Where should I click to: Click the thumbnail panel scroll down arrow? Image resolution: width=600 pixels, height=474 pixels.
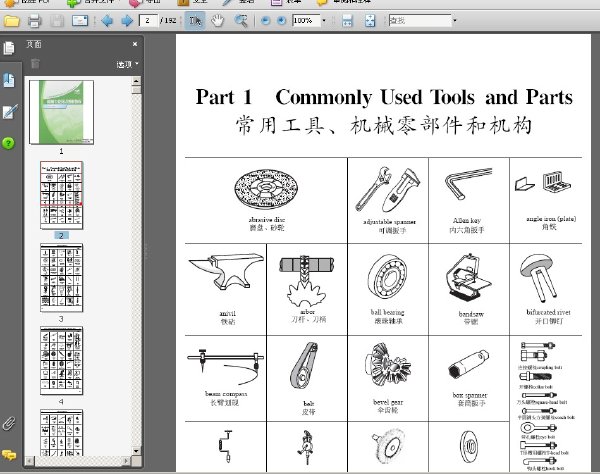tap(136, 451)
